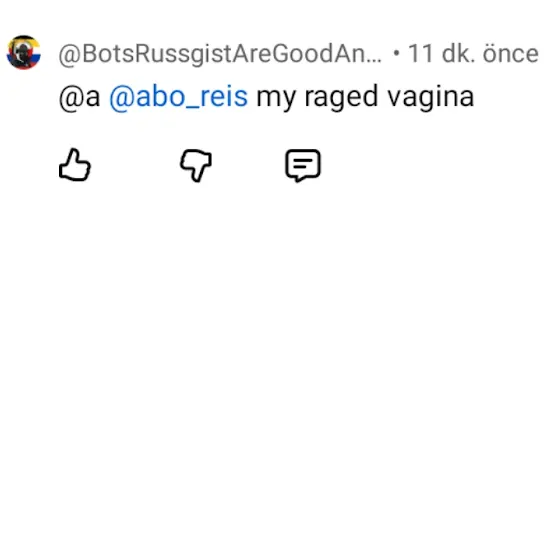Toggle the thumbs down dislike state

(196, 165)
